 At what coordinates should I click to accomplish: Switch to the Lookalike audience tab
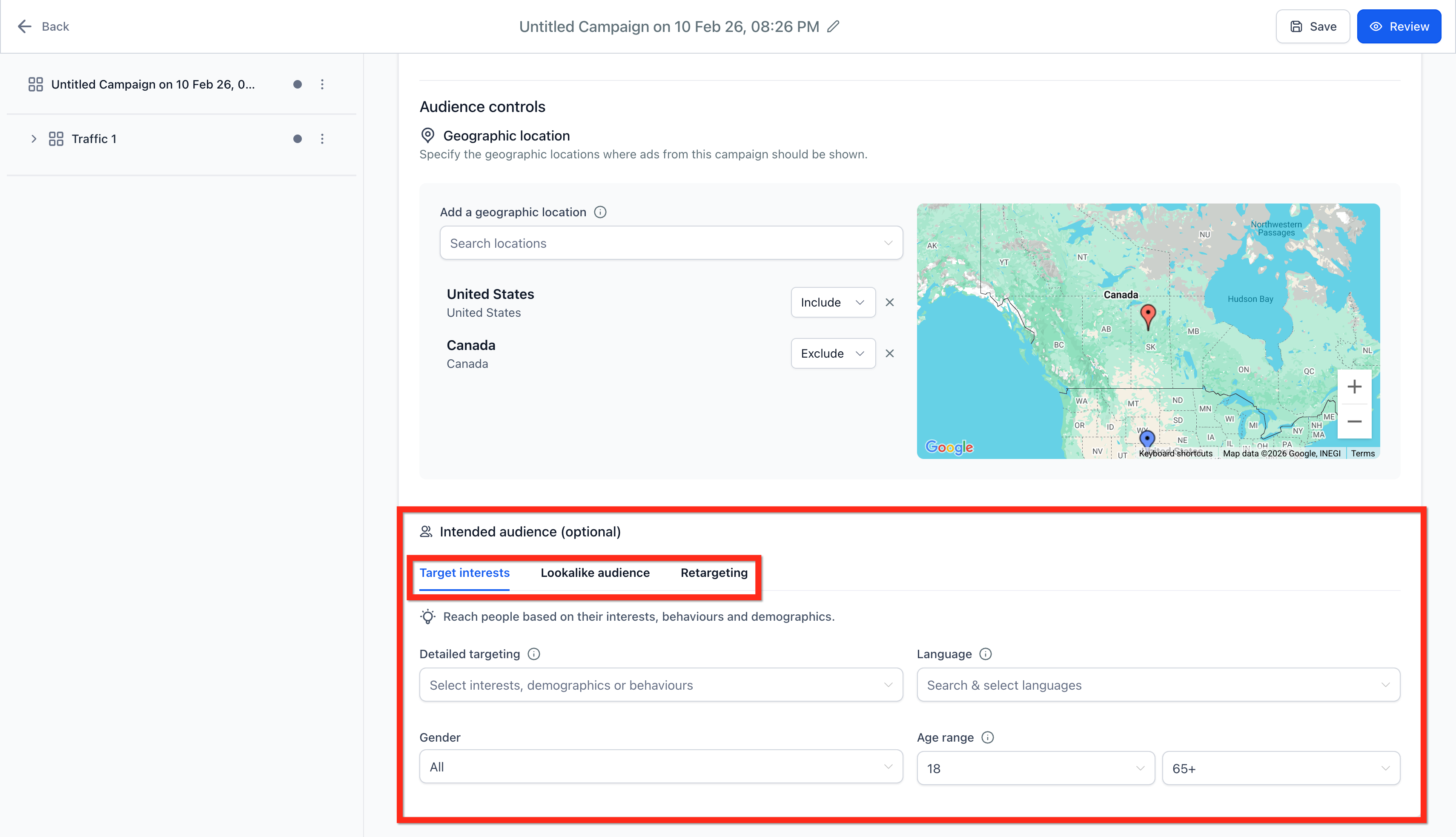595,573
